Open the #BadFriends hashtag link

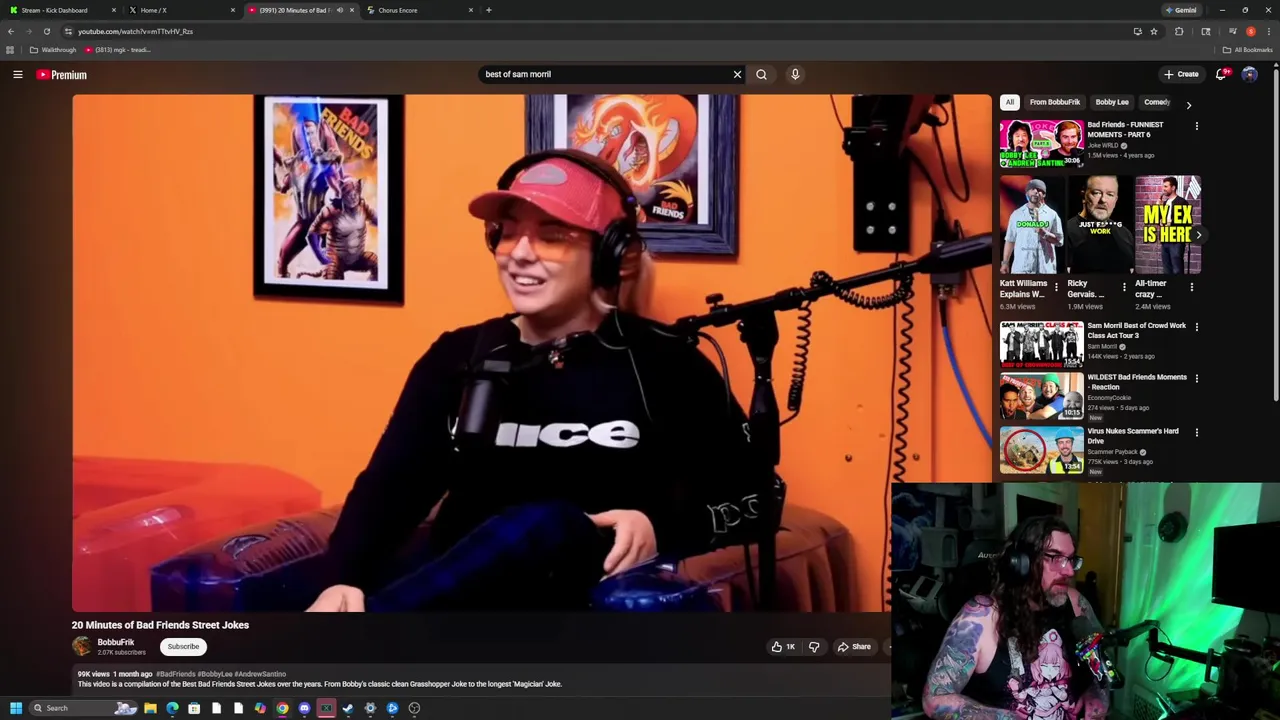point(176,674)
